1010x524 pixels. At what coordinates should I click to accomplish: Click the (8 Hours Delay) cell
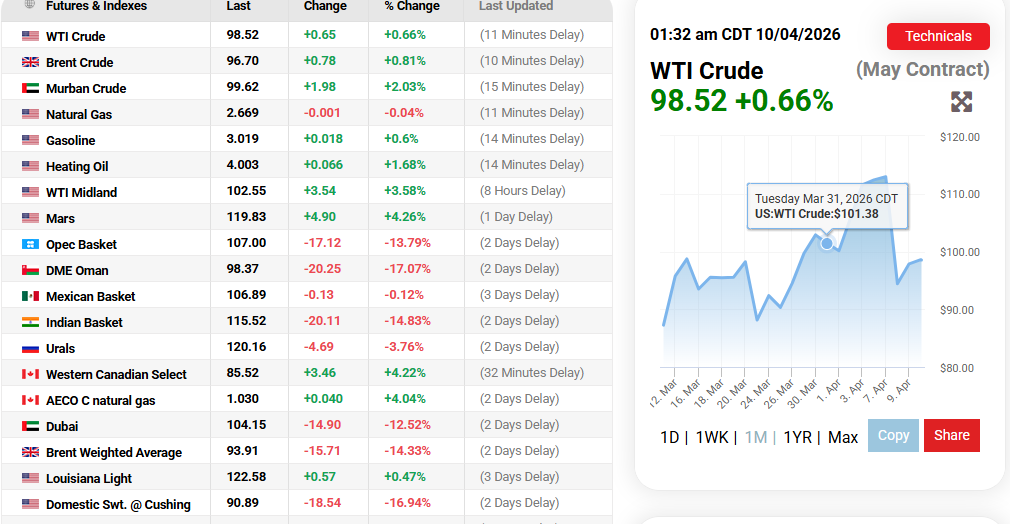tap(522, 191)
